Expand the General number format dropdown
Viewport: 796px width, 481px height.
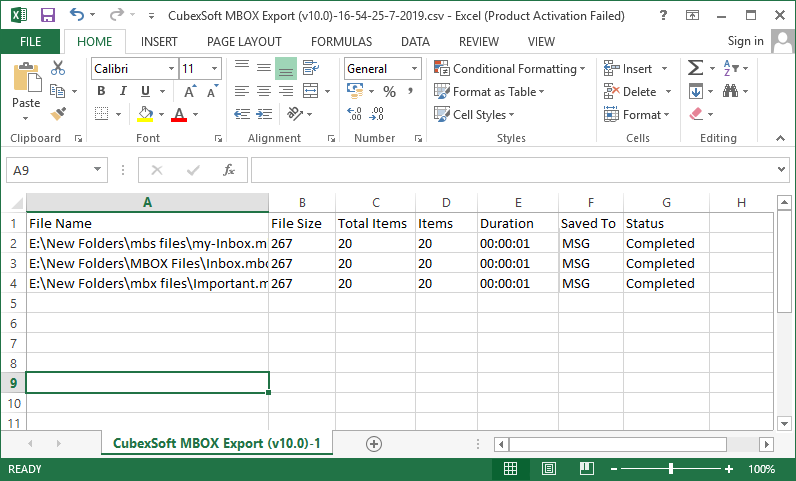pyautogui.click(x=414, y=68)
